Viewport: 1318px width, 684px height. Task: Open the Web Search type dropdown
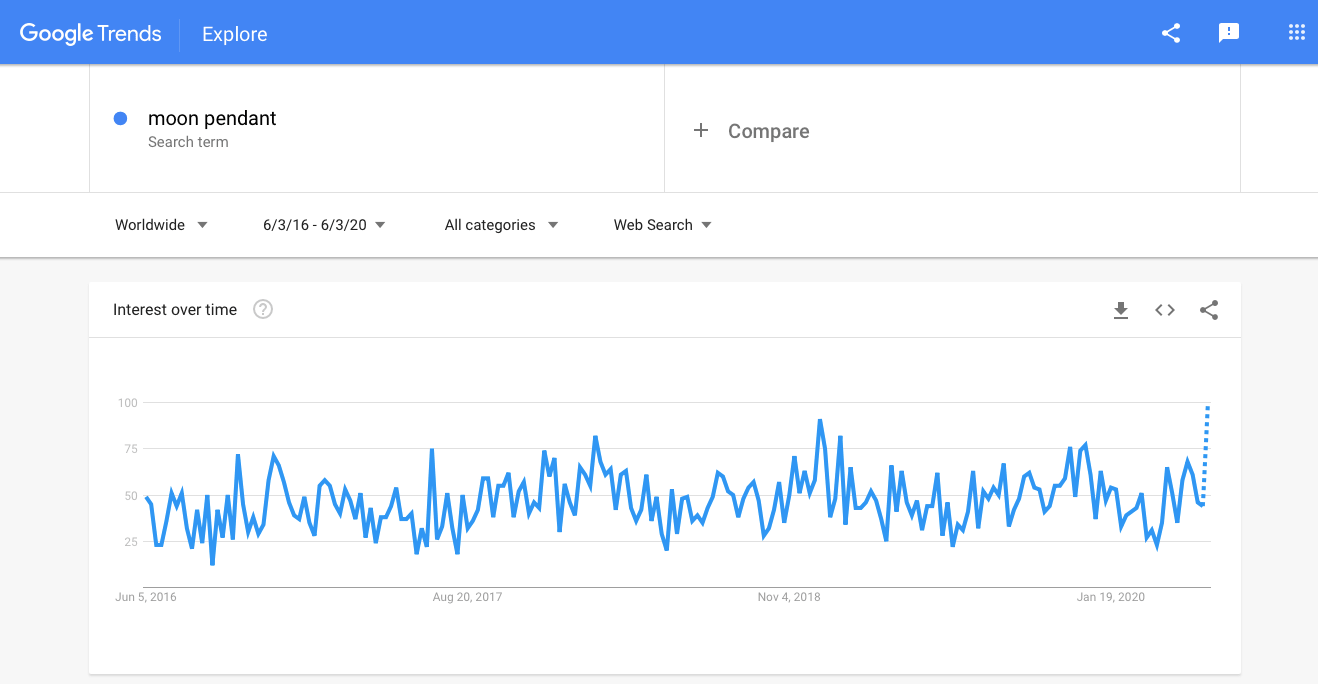click(x=662, y=225)
